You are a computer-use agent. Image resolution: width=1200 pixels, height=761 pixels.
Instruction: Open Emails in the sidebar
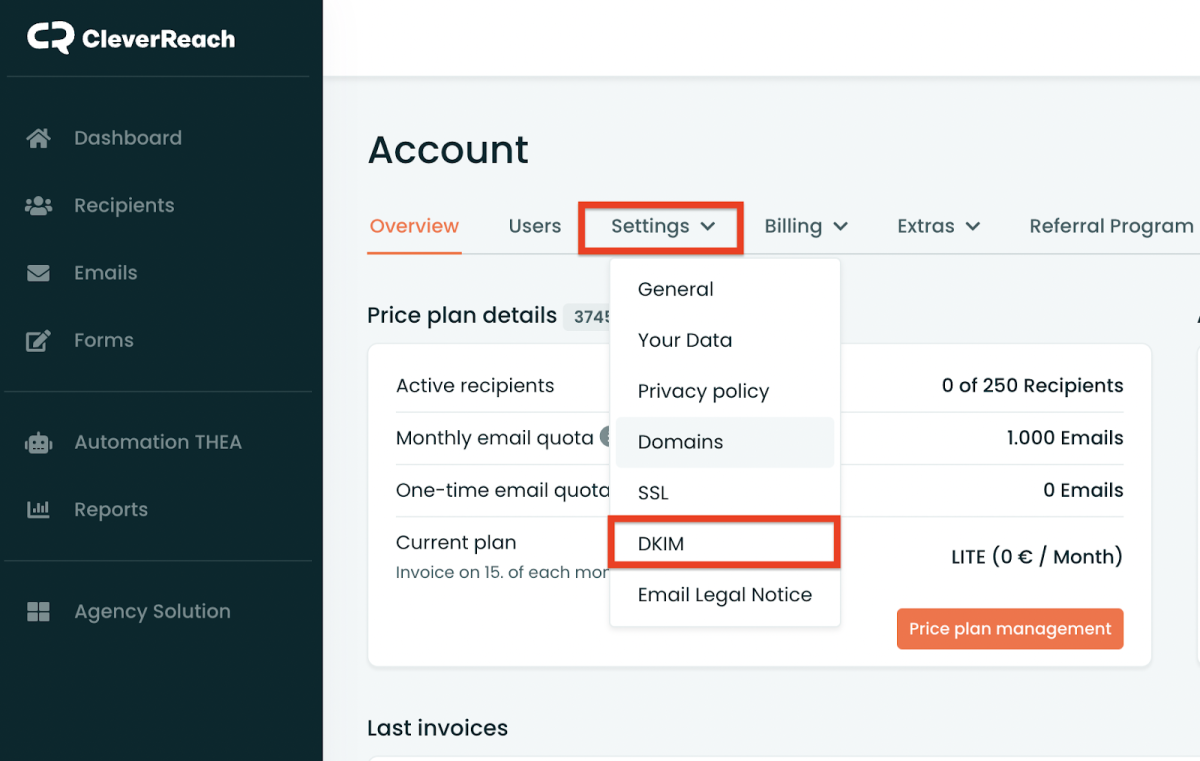tap(106, 273)
